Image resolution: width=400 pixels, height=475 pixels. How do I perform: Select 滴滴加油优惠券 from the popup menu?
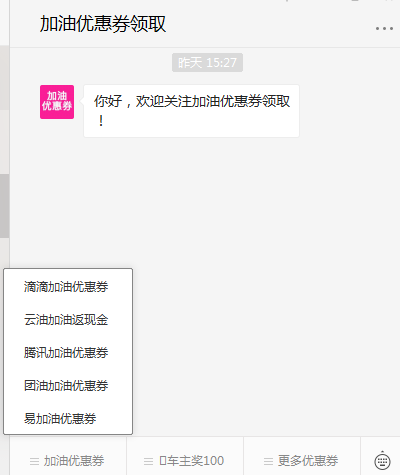click(x=66, y=287)
